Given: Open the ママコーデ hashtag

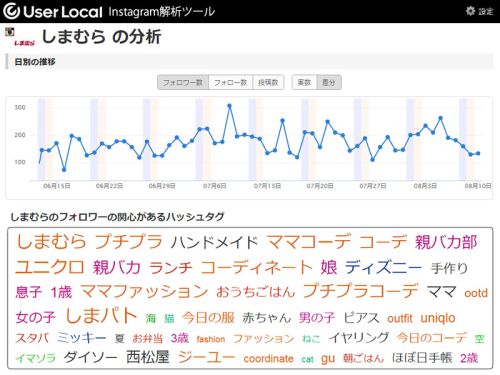Looking at the screenshot, I should click(309, 241).
